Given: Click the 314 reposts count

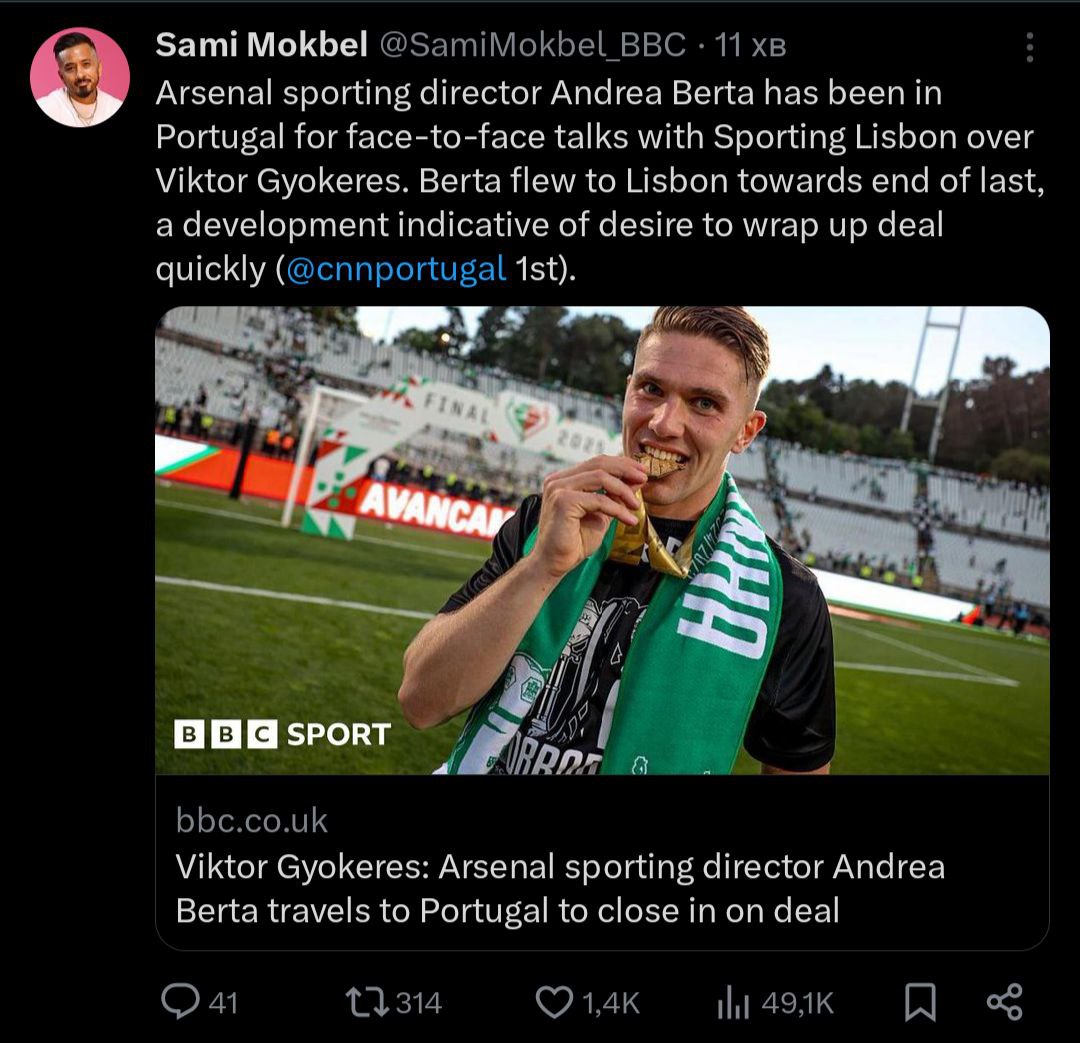Looking at the screenshot, I should coord(419,1002).
